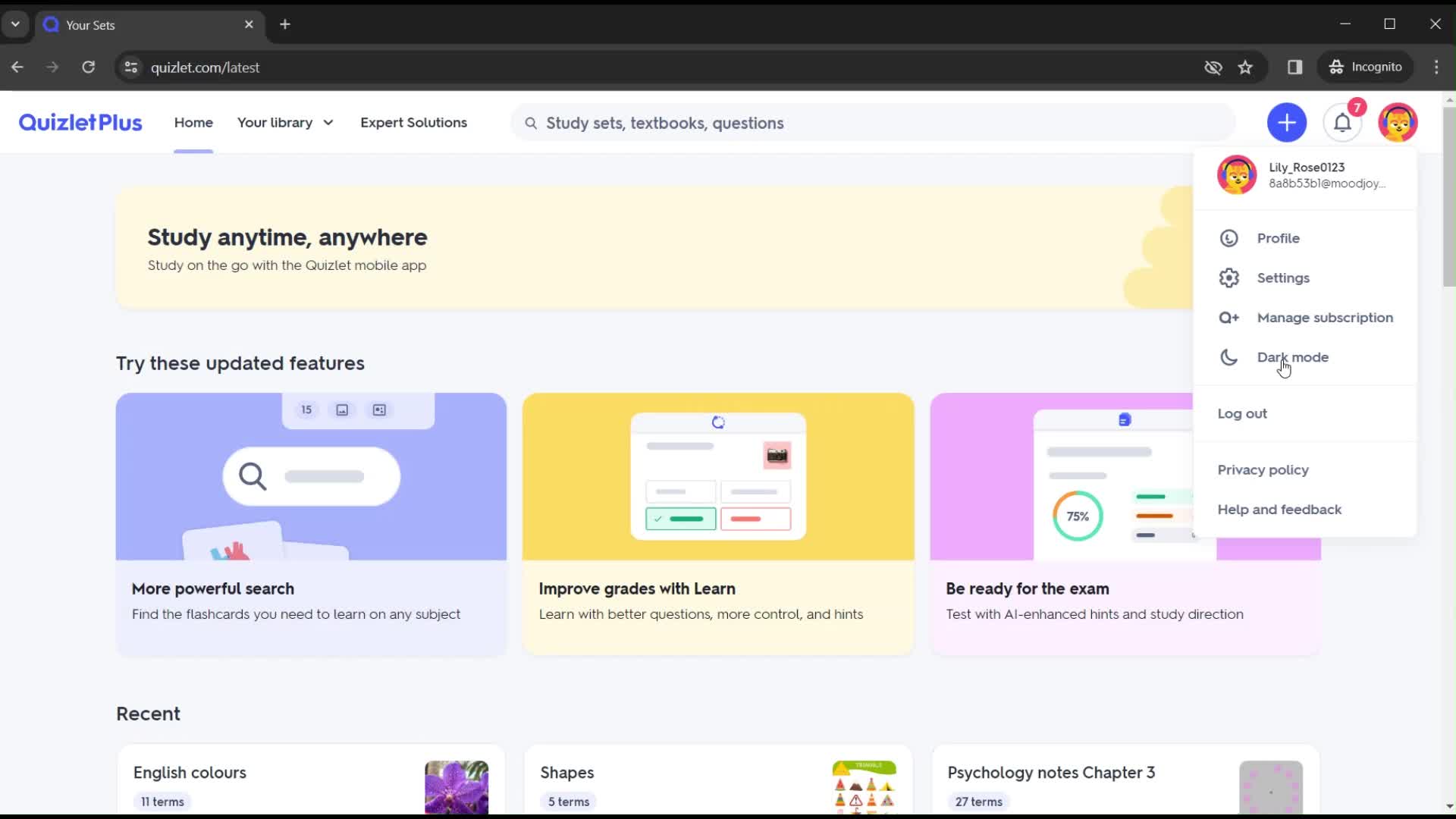Click the search bar icon

click(x=530, y=122)
